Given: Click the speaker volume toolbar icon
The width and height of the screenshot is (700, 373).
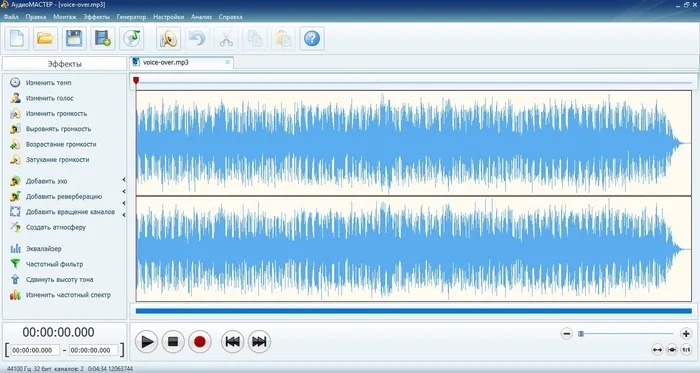Looking at the screenshot, I should pos(168,38).
